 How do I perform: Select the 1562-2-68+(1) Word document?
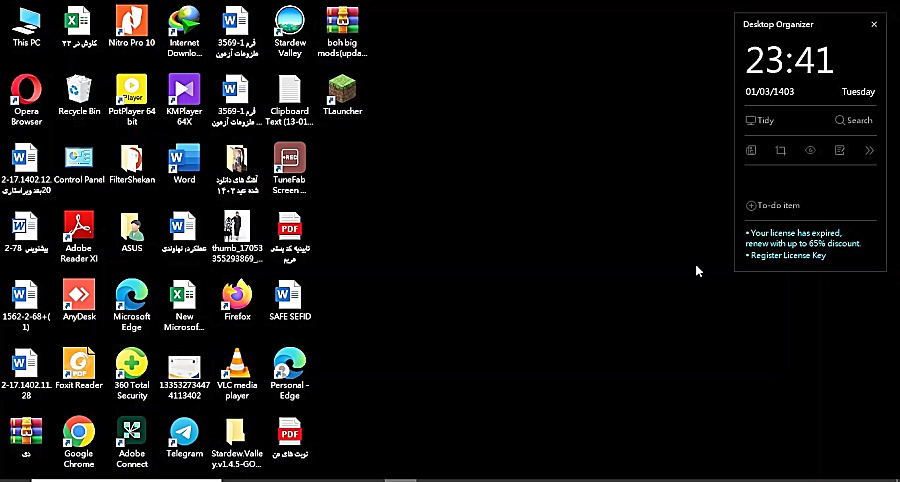26,305
